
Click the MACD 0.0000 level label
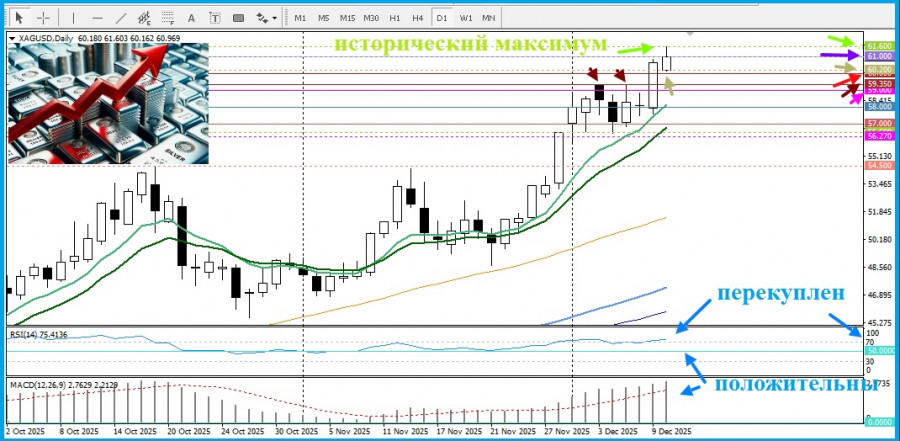pos(879,421)
